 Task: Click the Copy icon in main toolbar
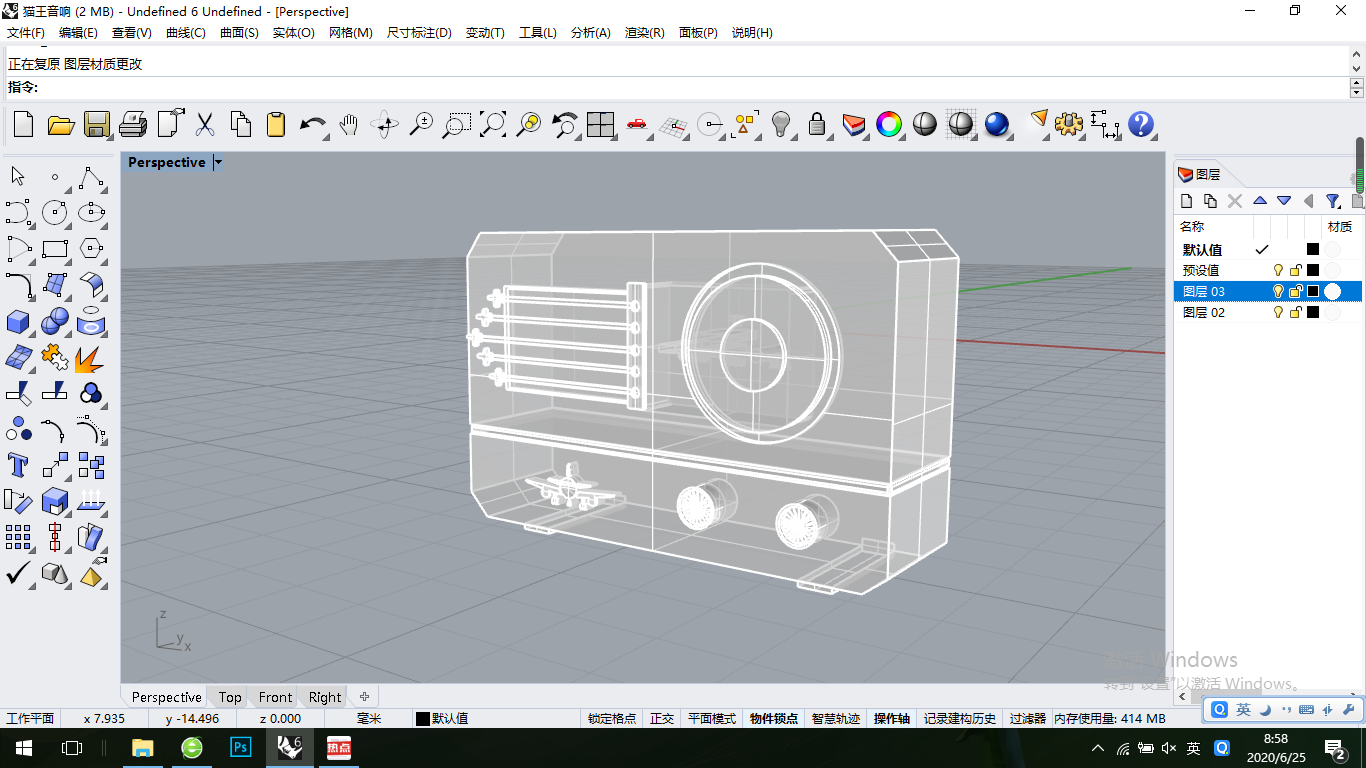tap(241, 124)
